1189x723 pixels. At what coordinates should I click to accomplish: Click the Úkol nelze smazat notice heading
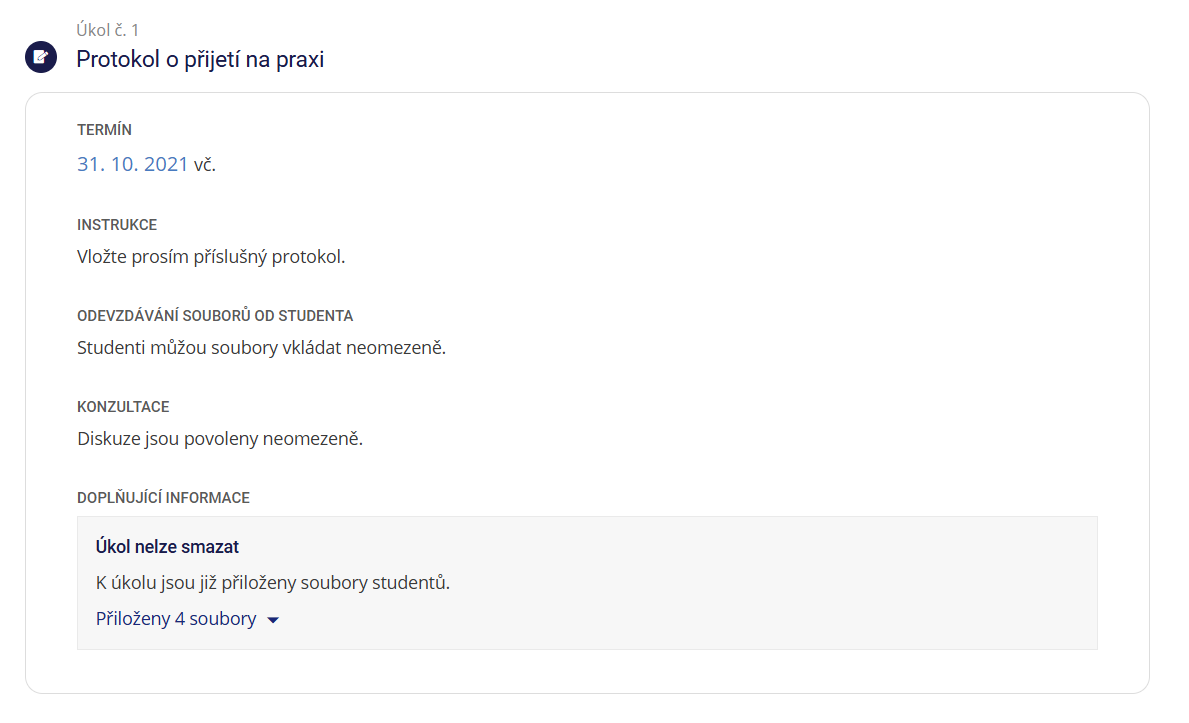pyautogui.click(x=167, y=547)
